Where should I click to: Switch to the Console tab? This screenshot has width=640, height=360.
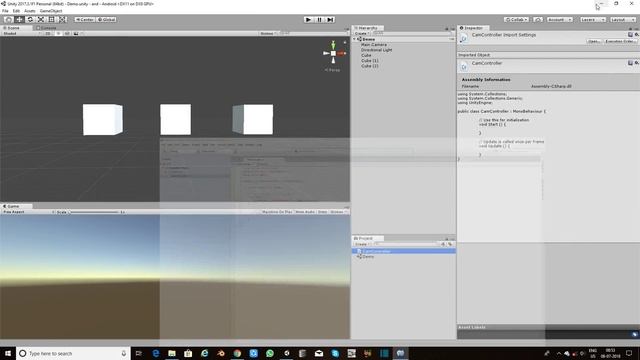tap(46, 28)
